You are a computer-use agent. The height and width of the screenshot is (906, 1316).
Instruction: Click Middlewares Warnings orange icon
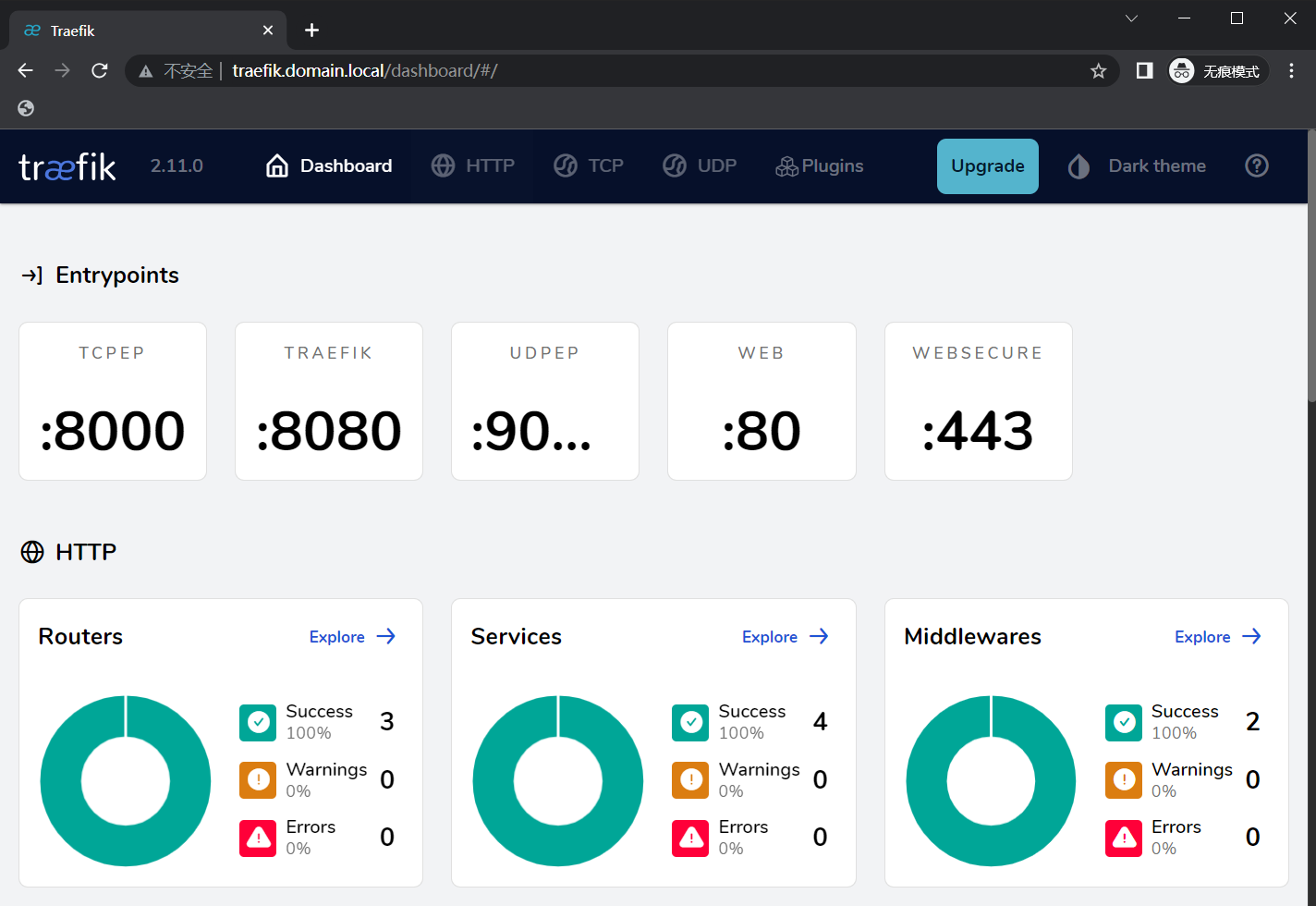(x=1124, y=780)
